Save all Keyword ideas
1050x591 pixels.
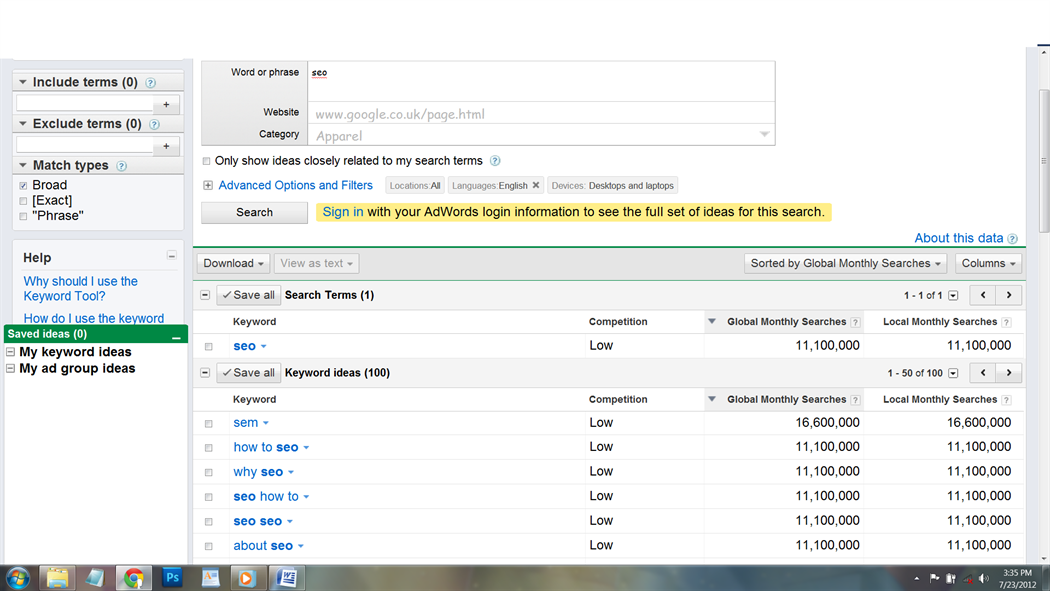click(248, 373)
